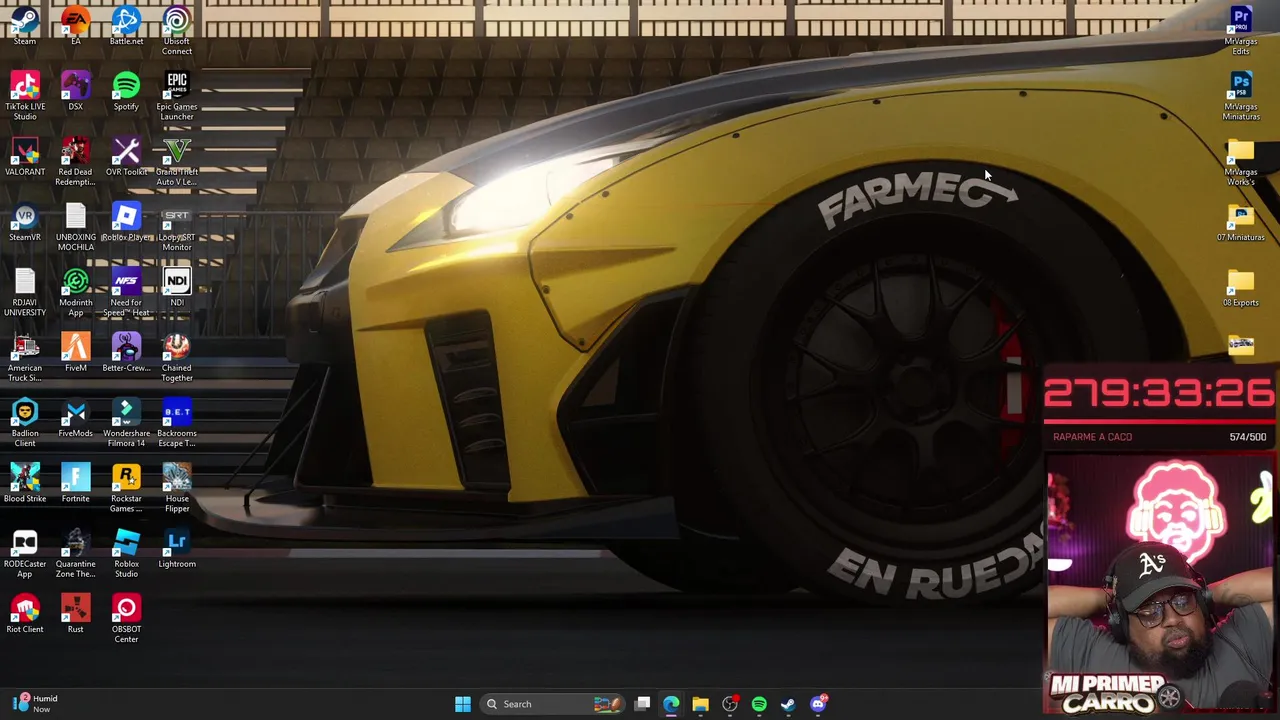Open File Explorer from taskbar
This screenshot has height=720, width=1280.
pyautogui.click(x=700, y=704)
